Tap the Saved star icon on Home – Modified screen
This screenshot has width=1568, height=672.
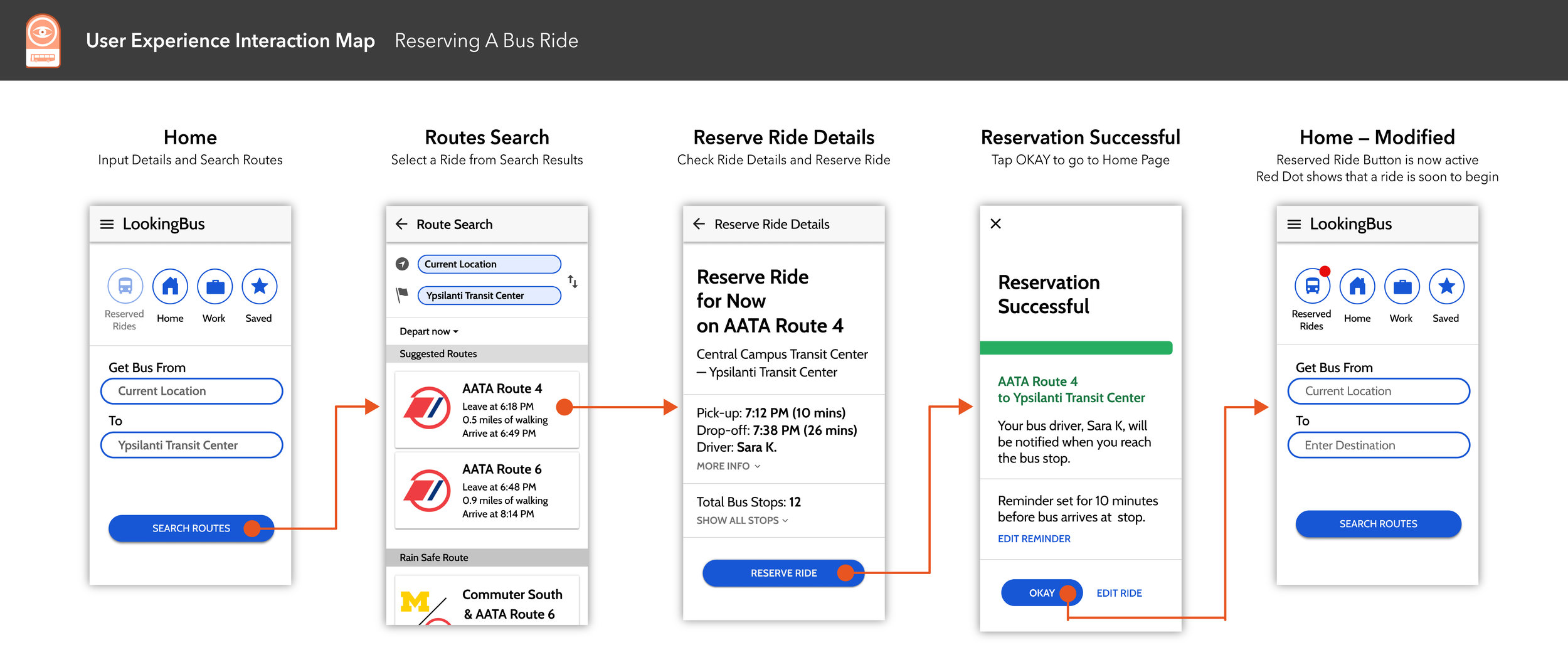point(1446,287)
